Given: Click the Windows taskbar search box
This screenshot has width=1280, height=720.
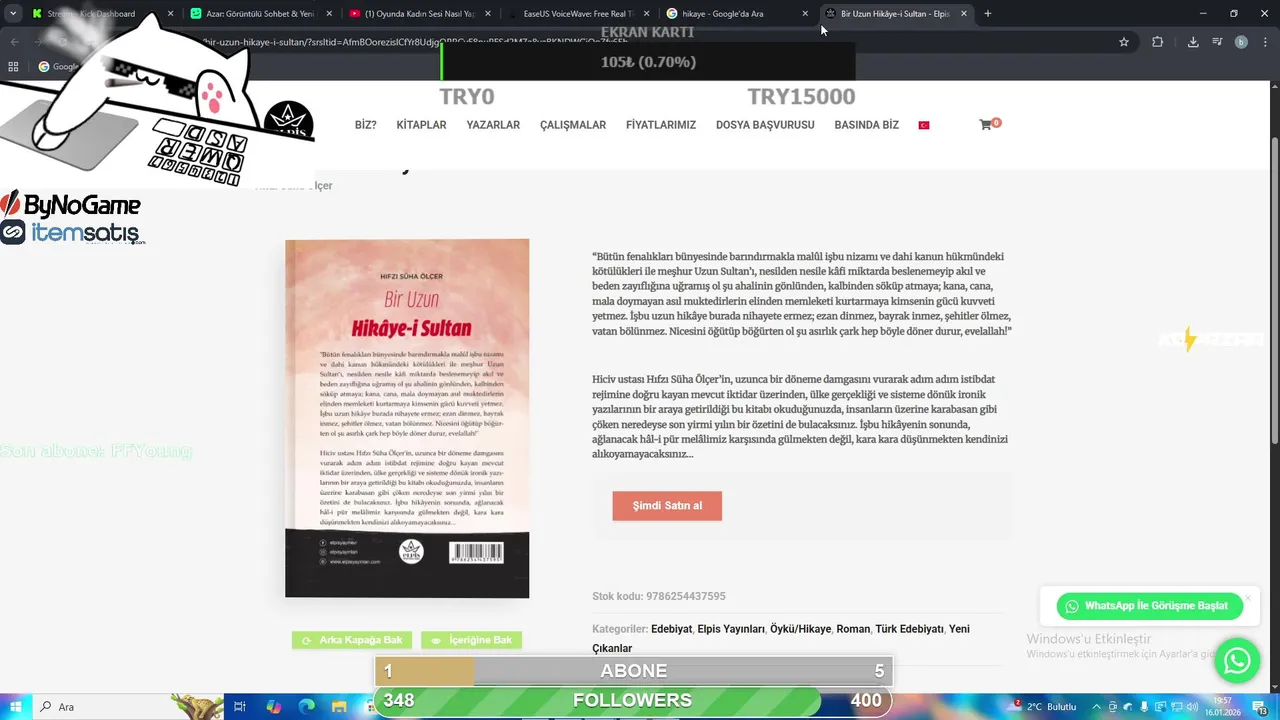Looking at the screenshot, I should [128, 706].
